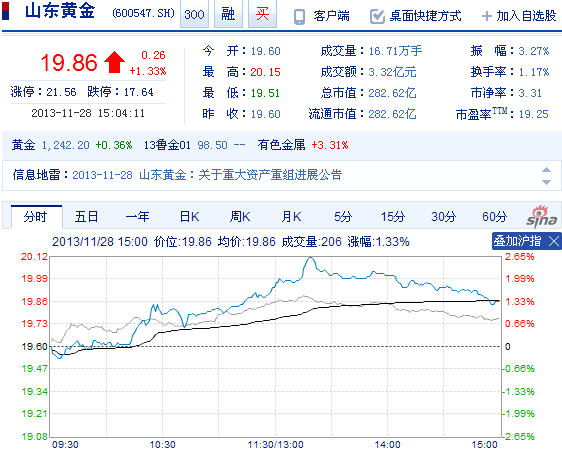
Task: Open the 关于重大资产重组进展公告 announcement link
Action: [270, 175]
